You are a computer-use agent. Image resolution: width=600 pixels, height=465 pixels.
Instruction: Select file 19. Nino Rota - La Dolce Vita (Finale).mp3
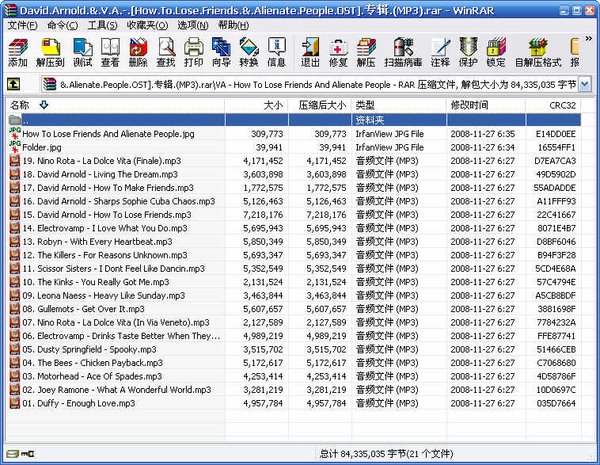pos(293,161)
